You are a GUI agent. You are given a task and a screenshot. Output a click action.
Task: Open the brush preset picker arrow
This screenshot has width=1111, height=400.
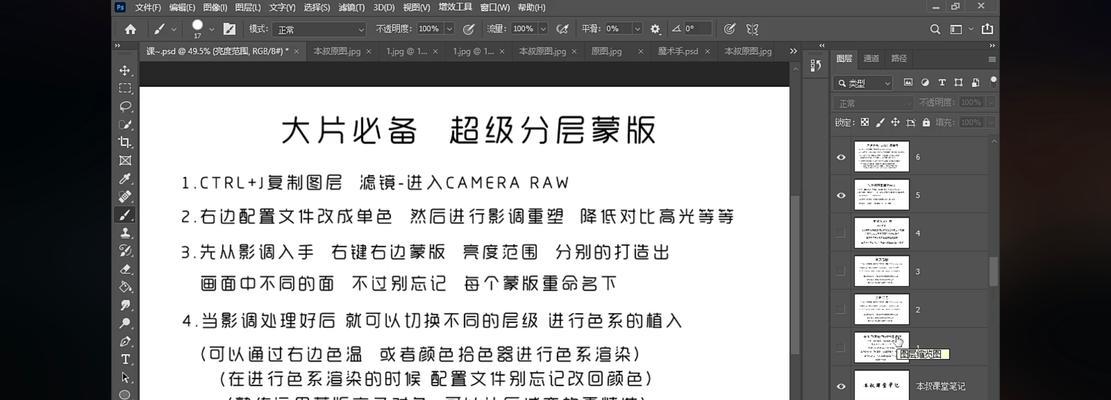[x=212, y=30]
